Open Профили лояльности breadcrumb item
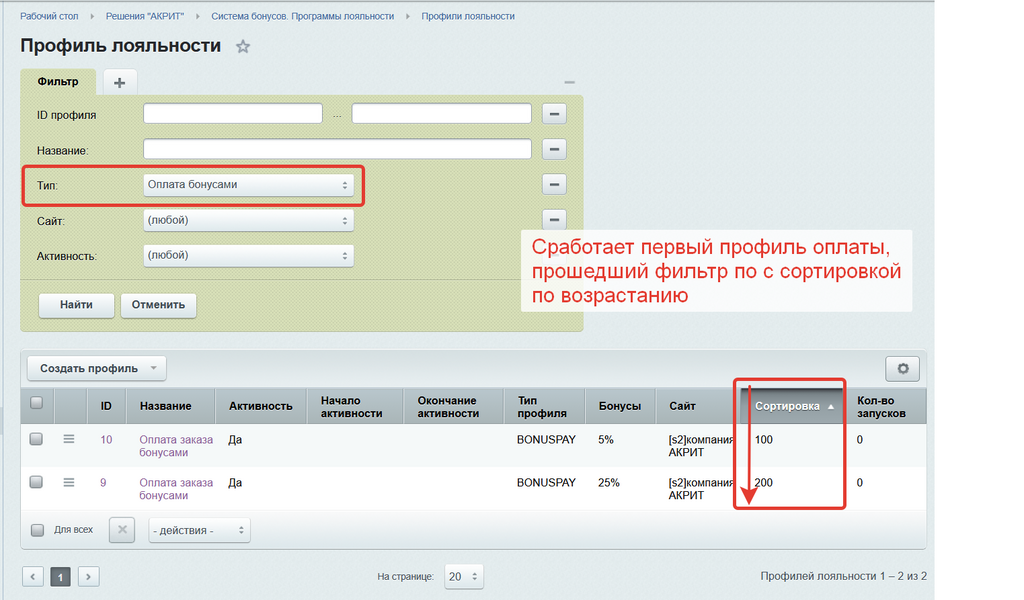 pyautogui.click(x=468, y=17)
